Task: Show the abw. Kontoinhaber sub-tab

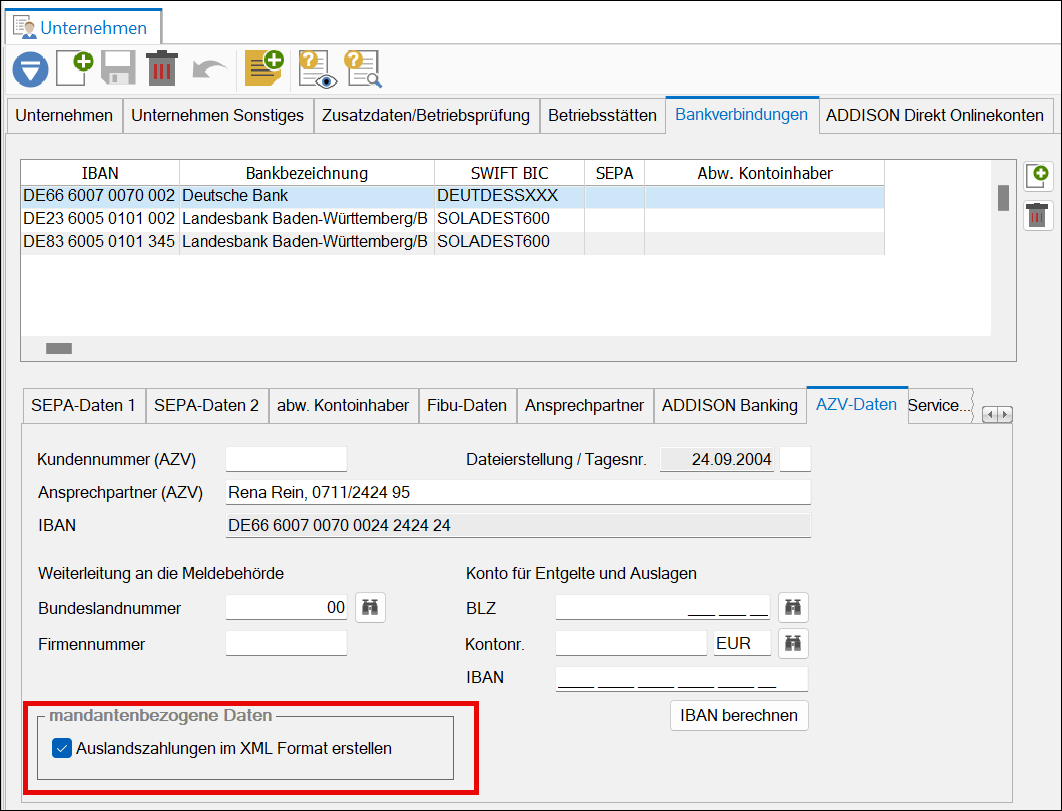Action: 343,406
